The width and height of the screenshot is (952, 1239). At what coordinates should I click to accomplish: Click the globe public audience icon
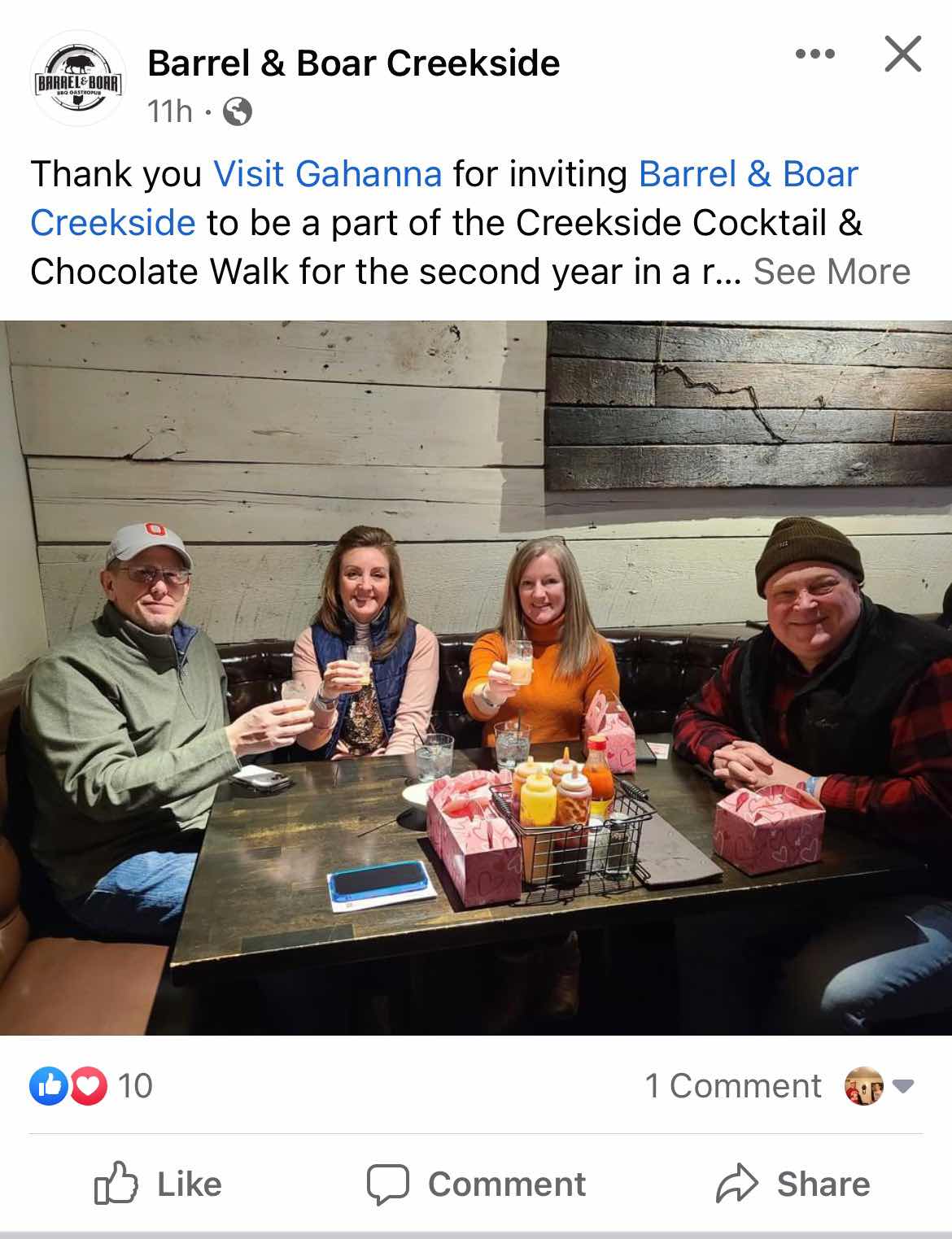(237, 111)
